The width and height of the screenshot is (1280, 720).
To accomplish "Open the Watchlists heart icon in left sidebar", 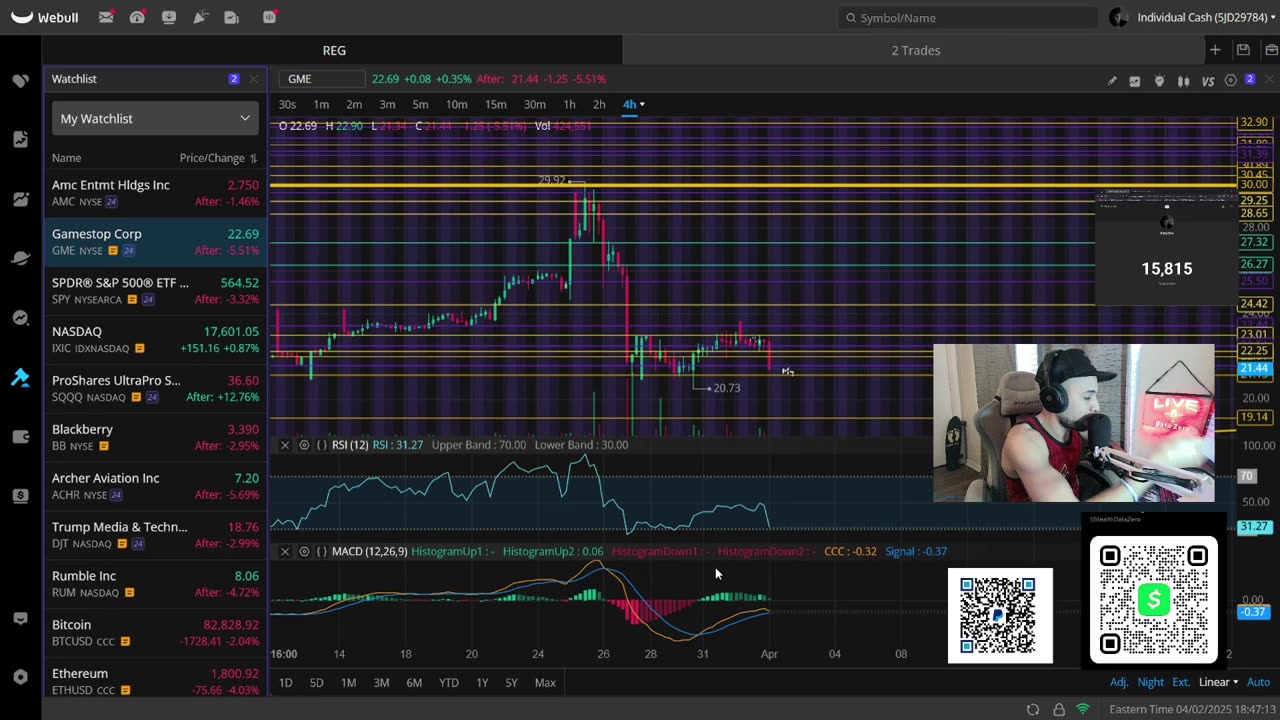I will [x=21, y=80].
